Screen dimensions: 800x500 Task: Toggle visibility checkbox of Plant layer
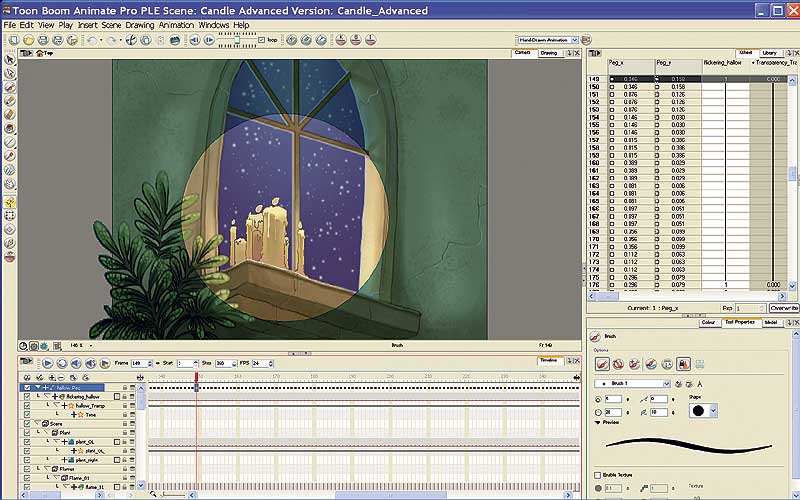[x=27, y=433]
